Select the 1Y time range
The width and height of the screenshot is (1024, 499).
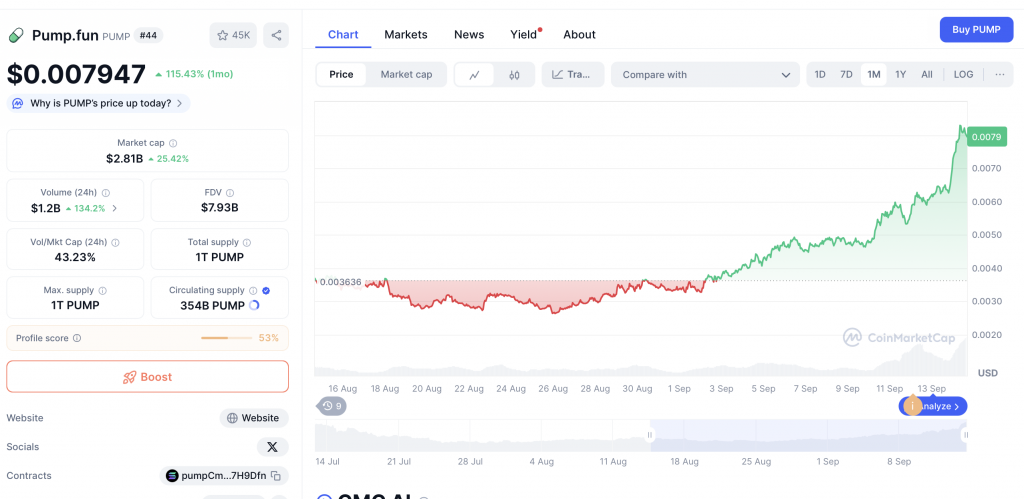(901, 74)
